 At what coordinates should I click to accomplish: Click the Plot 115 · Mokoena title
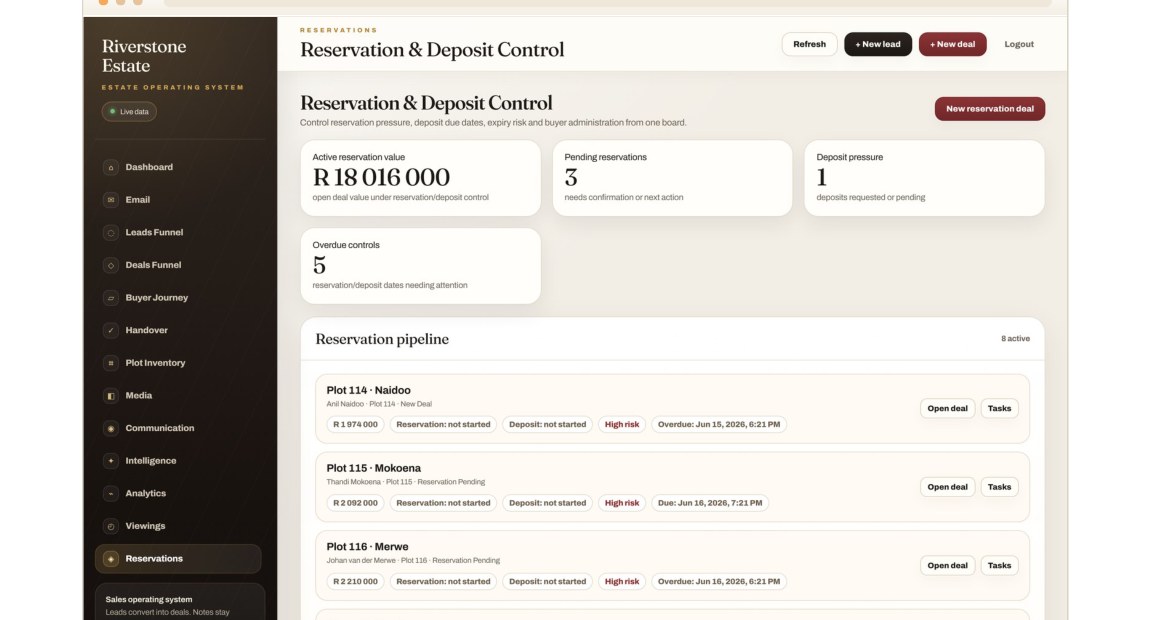click(x=373, y=468)
